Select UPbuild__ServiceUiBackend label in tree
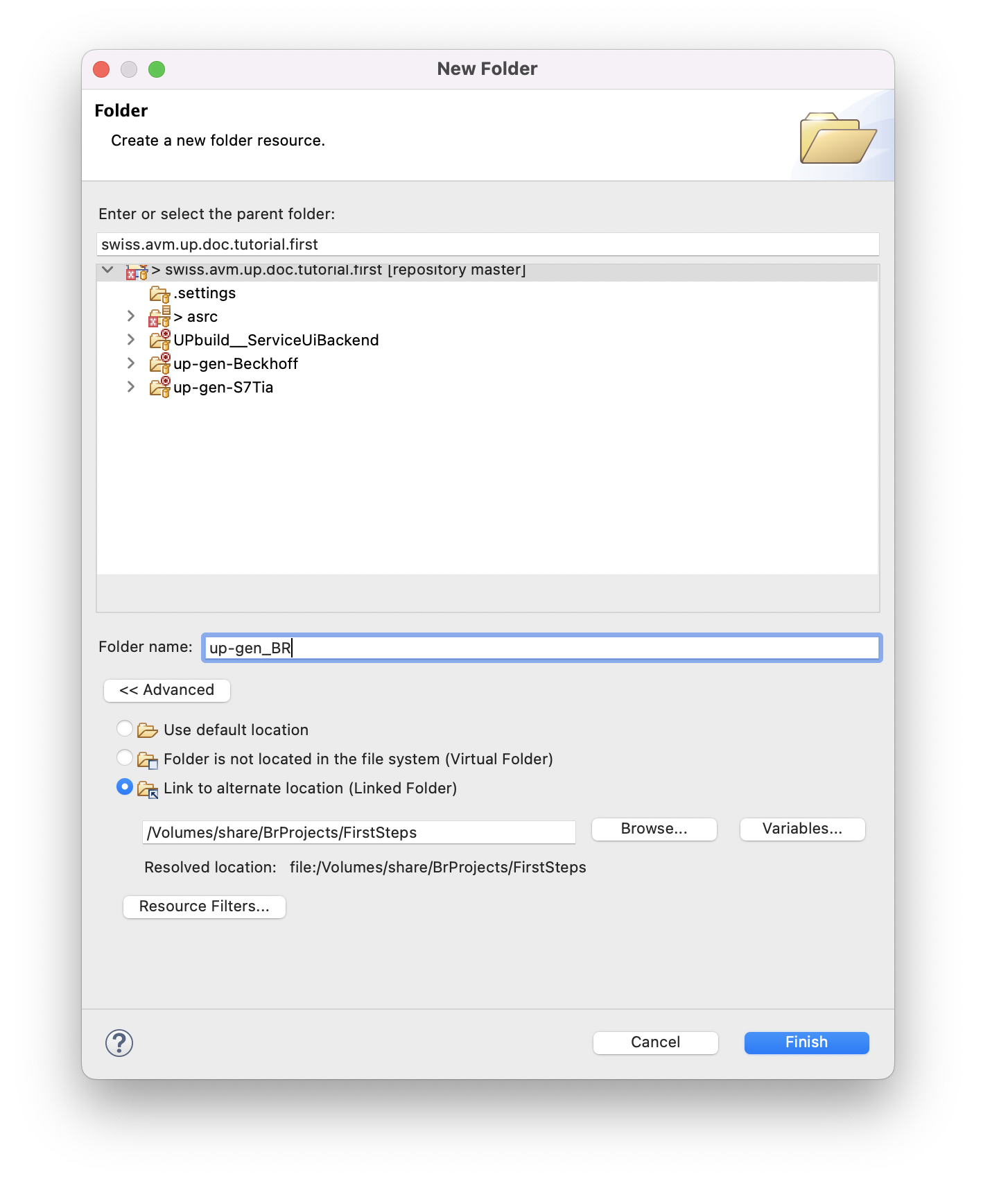Image resolution: width=1008 pixels, height=1179 pixels. click(276, 341)
